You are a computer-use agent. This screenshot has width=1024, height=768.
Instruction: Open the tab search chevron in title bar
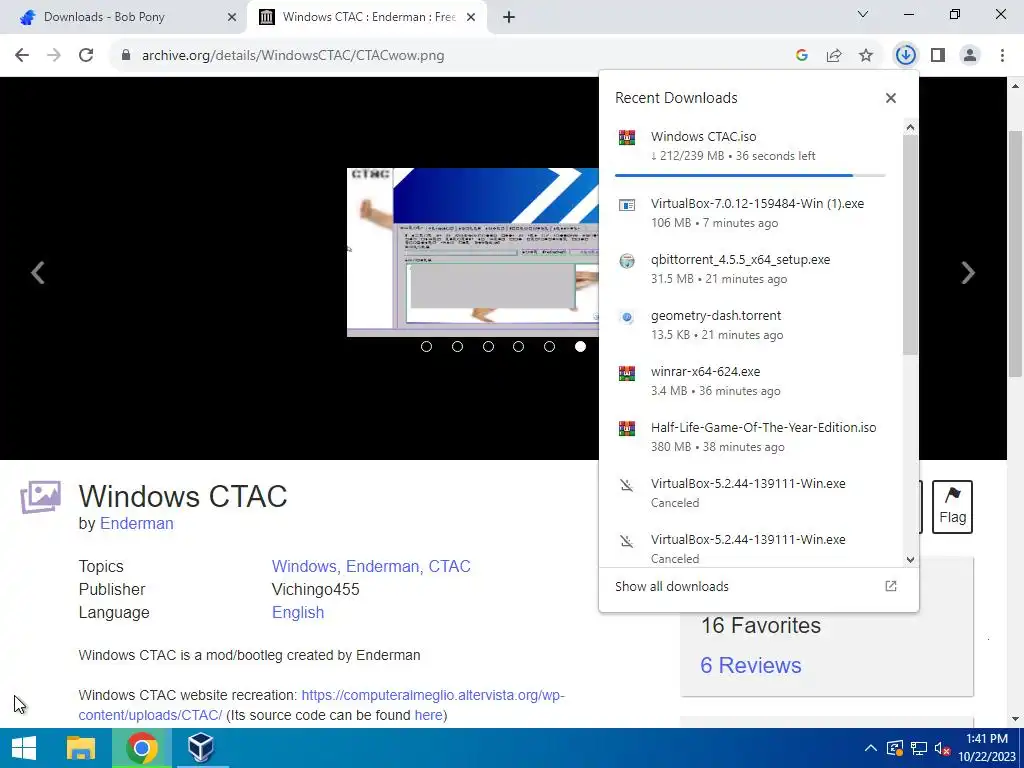863,14
